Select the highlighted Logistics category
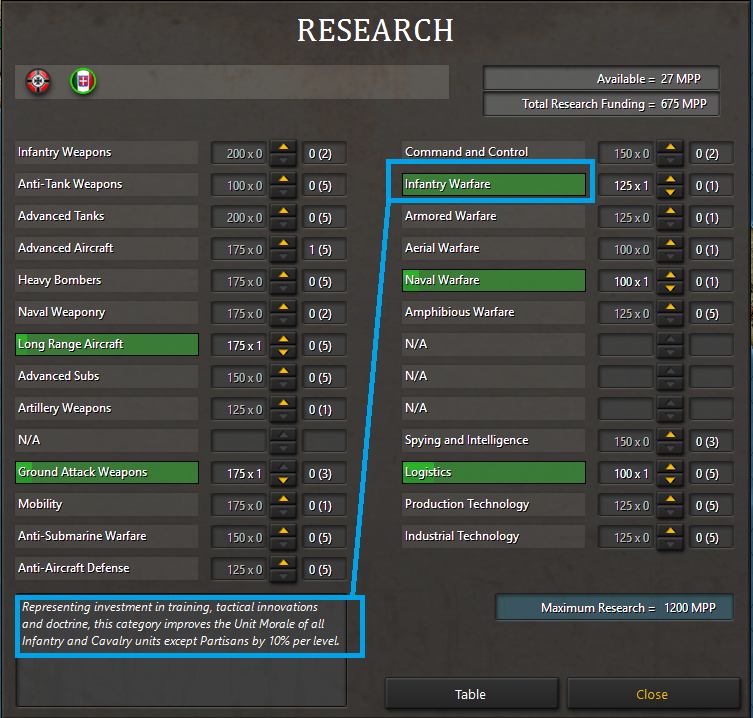Image resolution: width=753 pixels, height=718 pixels. [494, 472]
